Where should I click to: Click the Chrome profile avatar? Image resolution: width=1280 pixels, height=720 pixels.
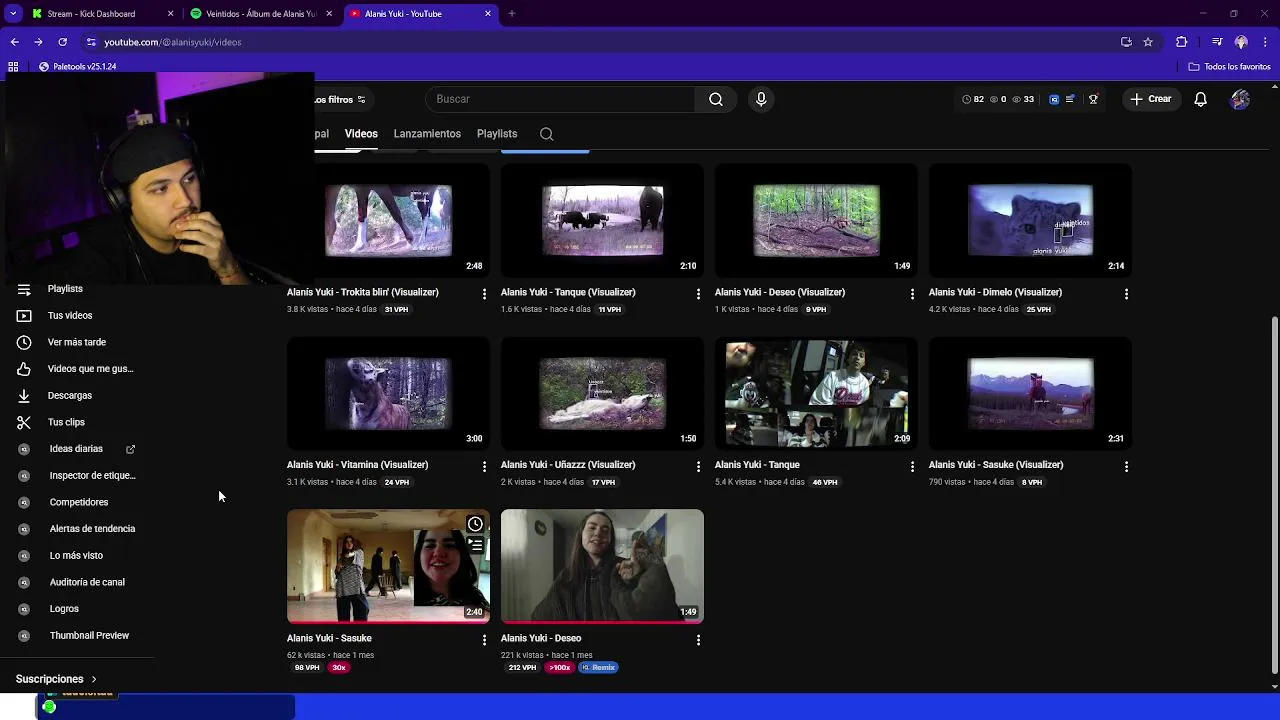[1241, 42]
